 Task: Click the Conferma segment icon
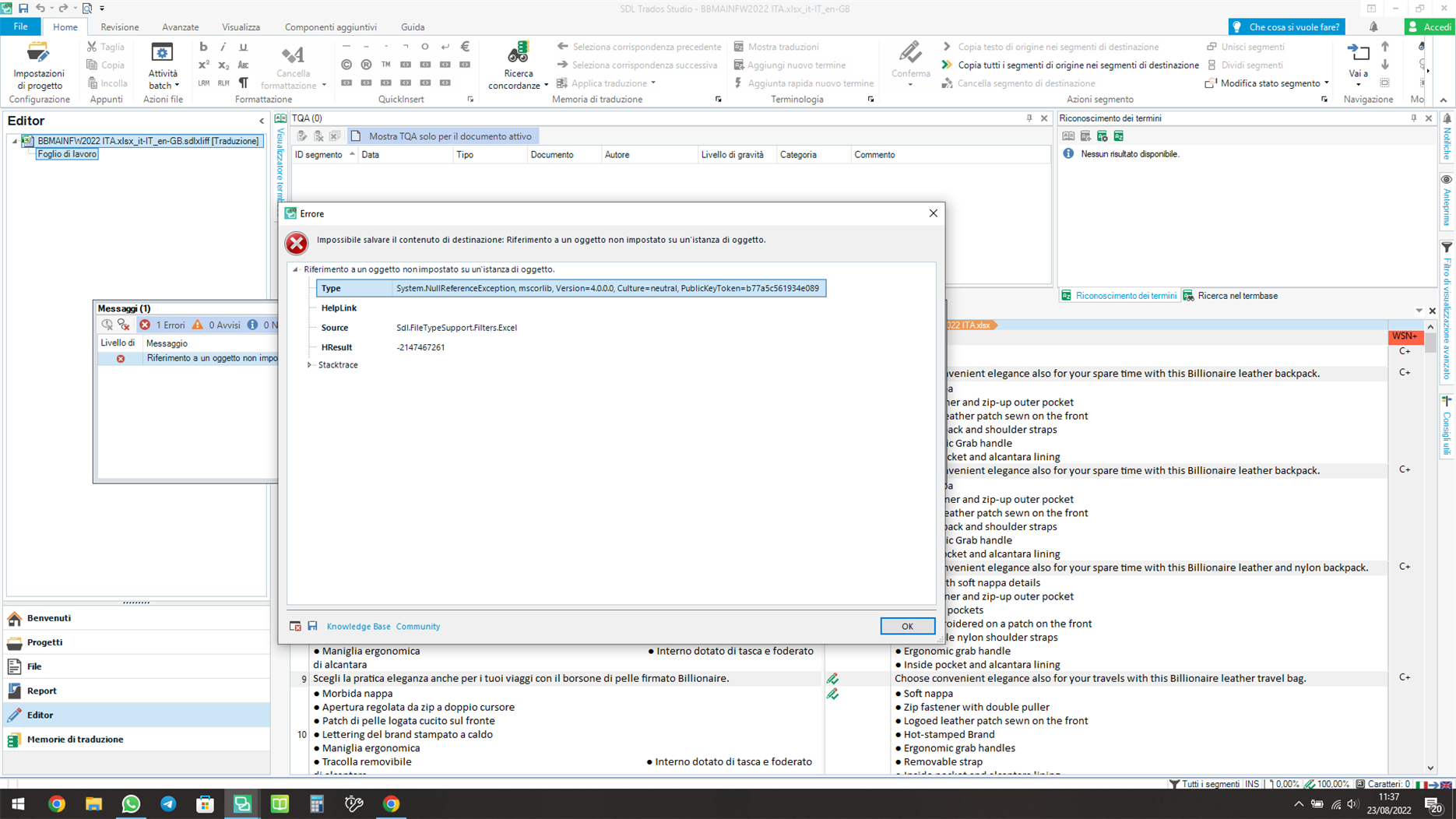coord(910,53)
